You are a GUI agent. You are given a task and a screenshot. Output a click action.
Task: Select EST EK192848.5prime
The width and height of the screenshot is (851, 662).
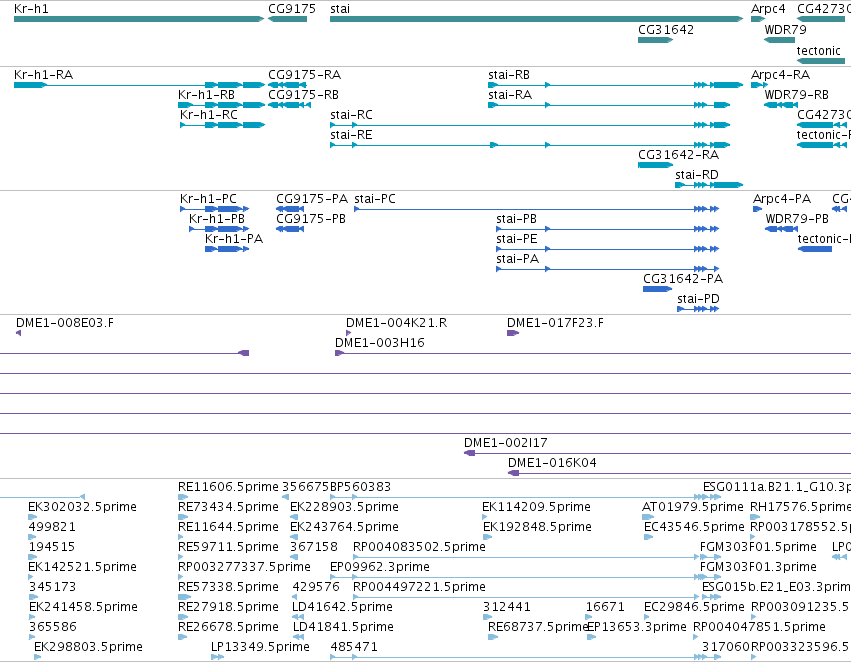[487, 537]
